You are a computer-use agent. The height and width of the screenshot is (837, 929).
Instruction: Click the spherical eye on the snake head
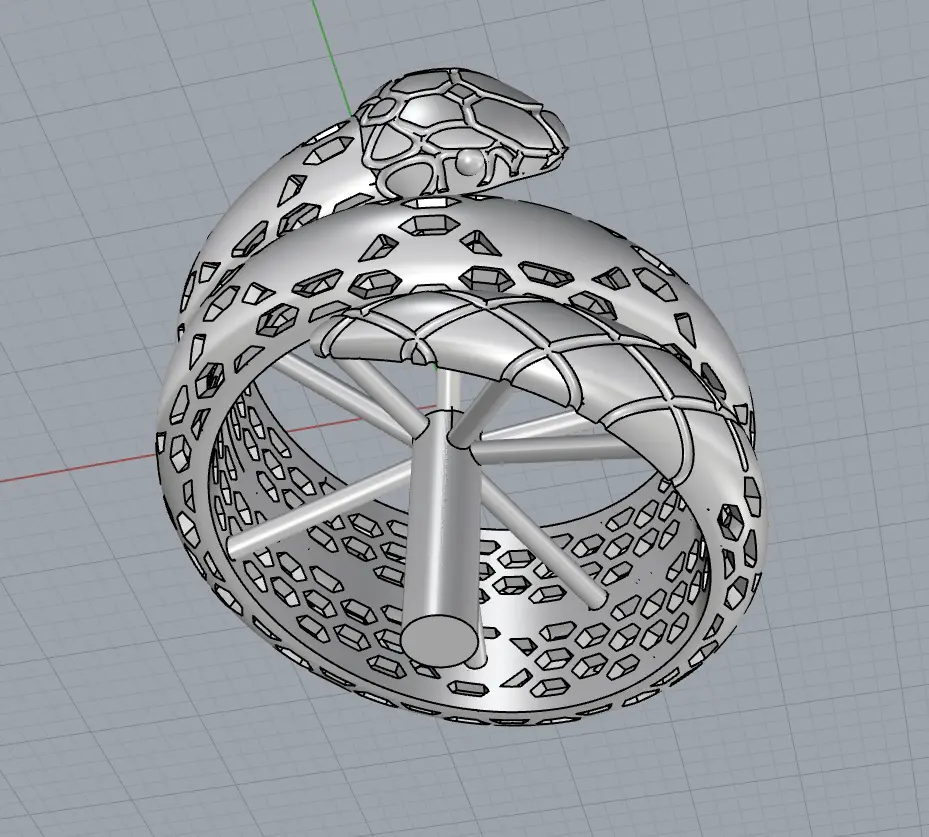469,164
